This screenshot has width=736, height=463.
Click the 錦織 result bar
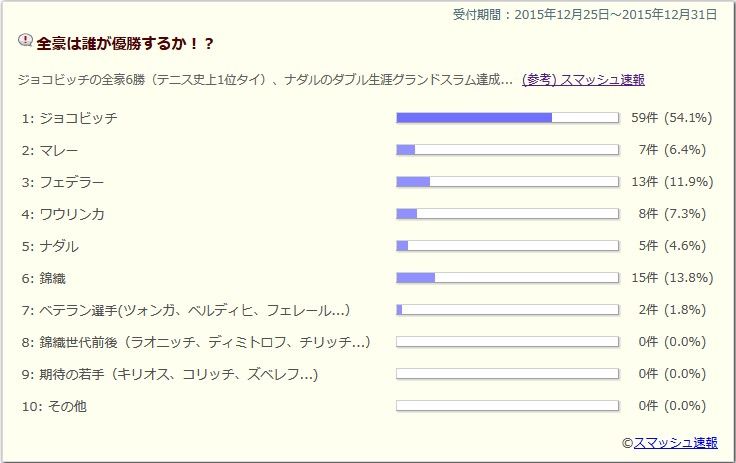507,278
